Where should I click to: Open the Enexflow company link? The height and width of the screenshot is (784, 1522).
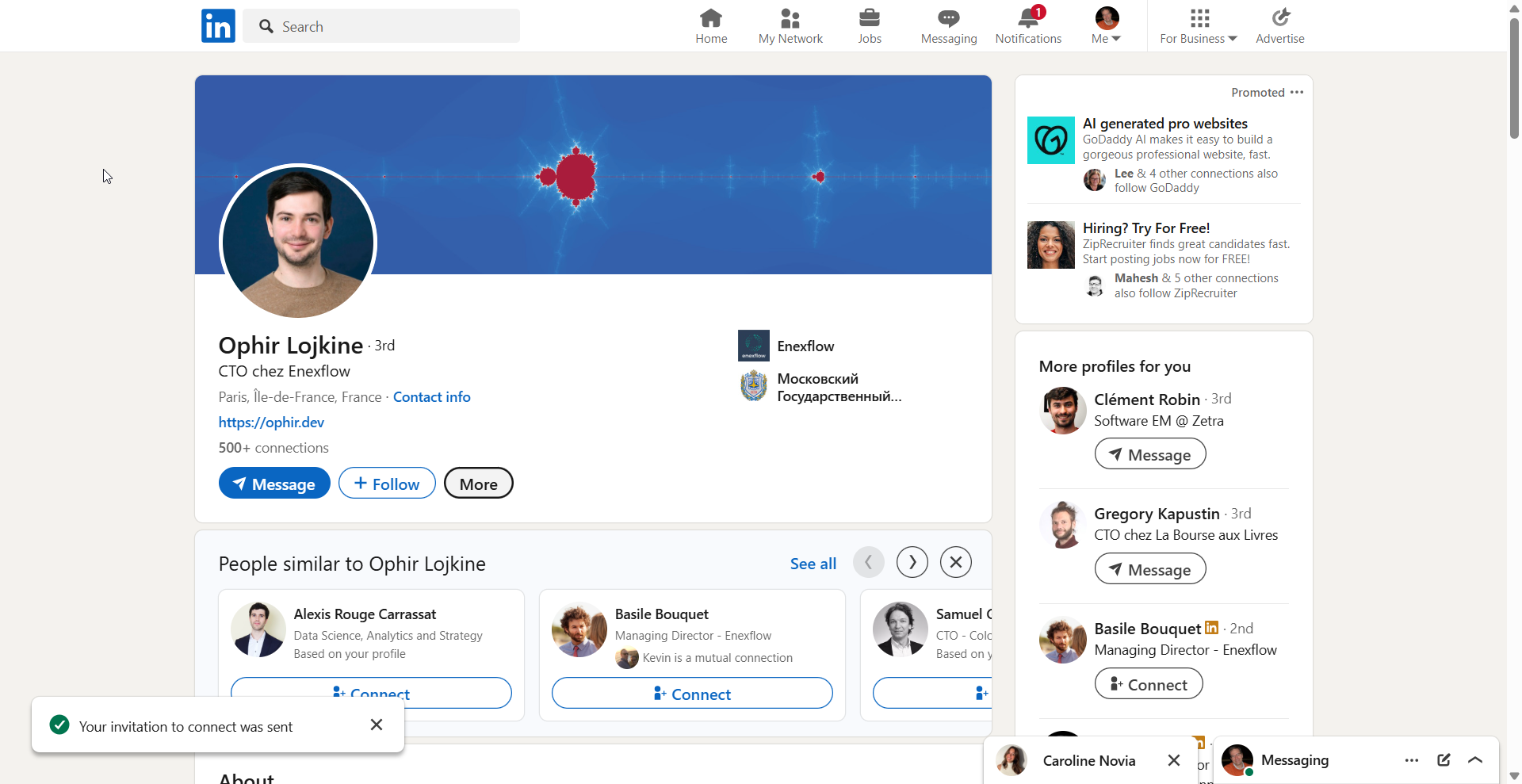pyautogui.click(x=805, y=346)
